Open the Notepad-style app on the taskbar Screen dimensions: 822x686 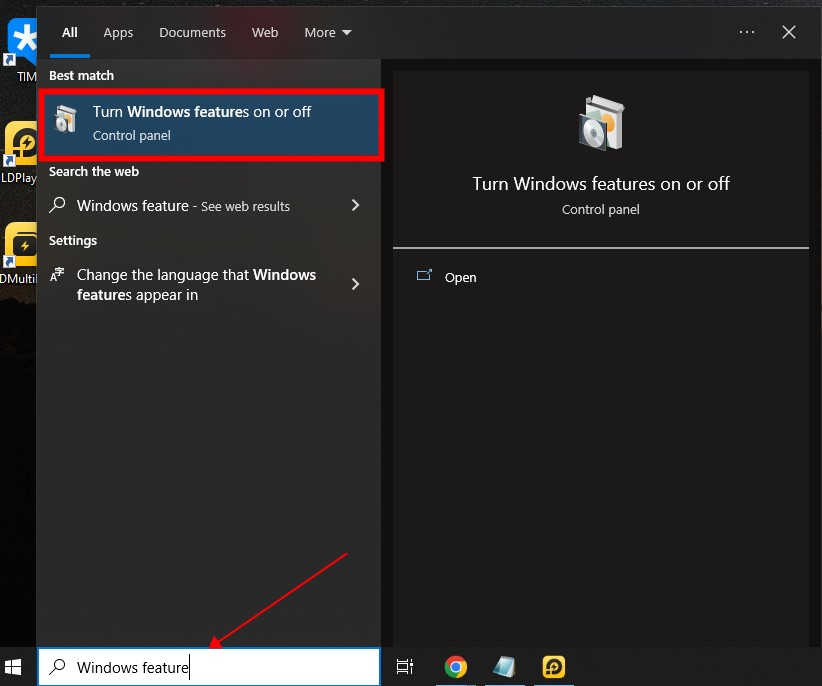504,667
